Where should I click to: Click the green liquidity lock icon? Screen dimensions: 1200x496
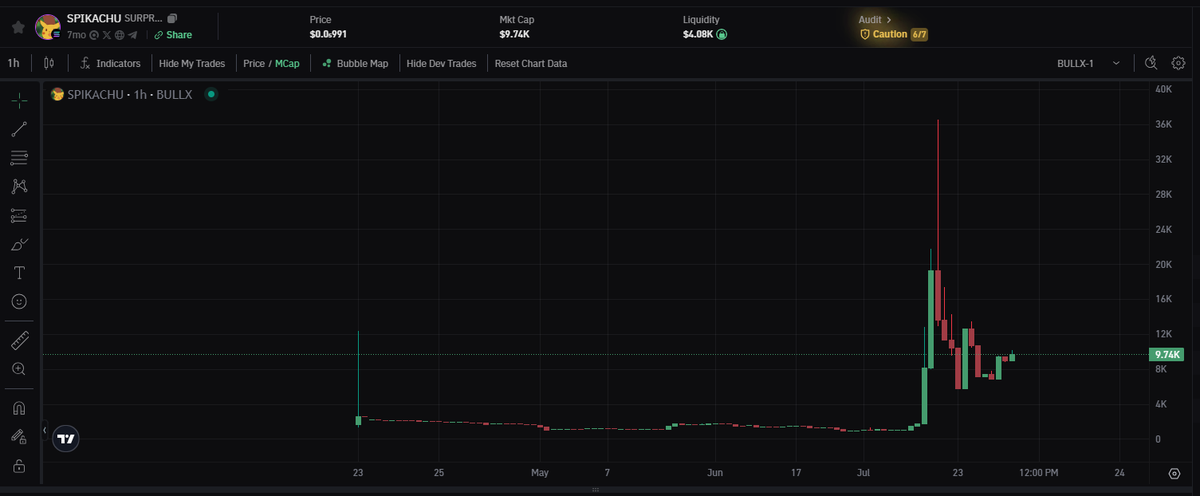[x=722, y=34]
